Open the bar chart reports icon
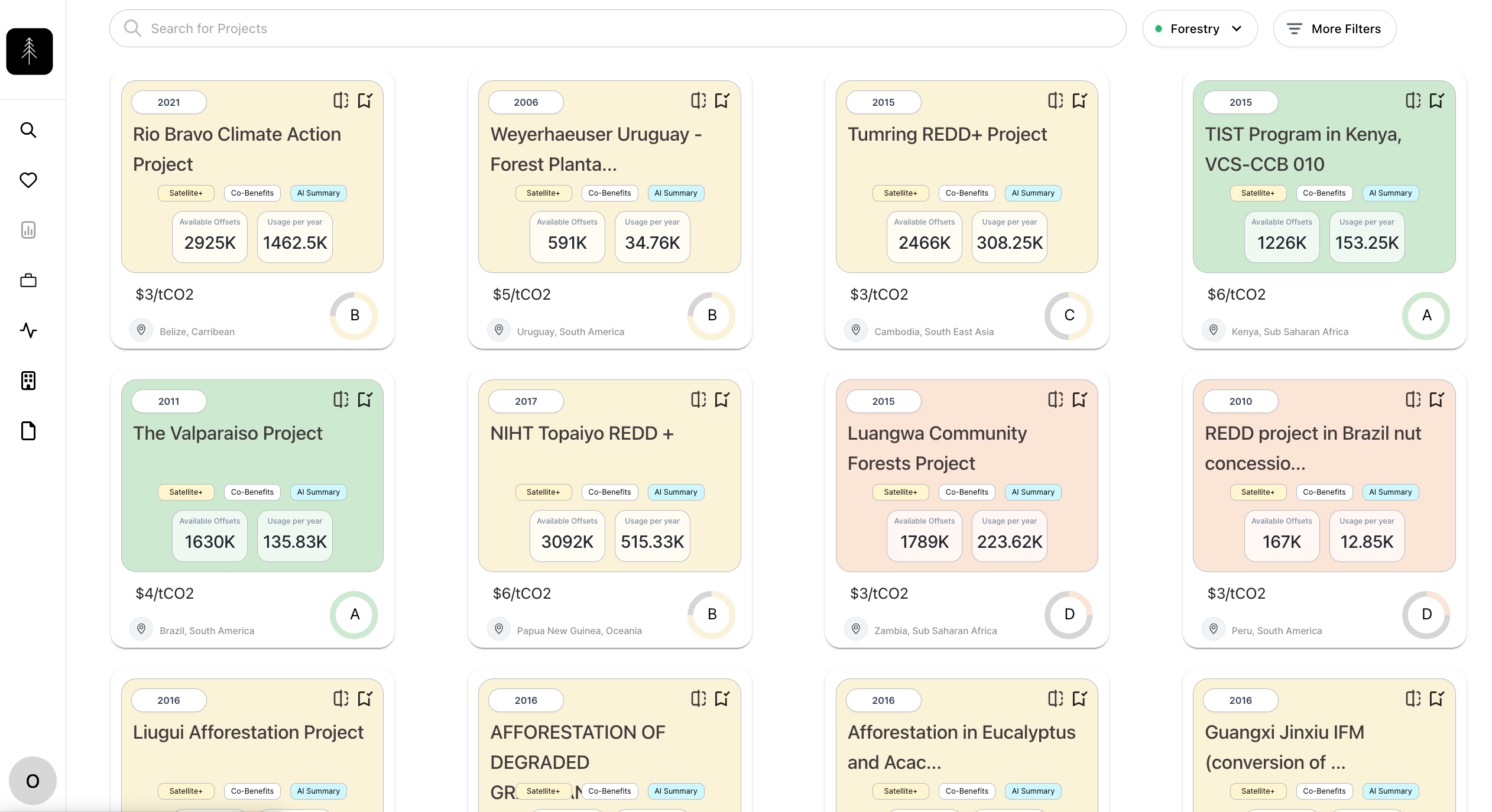This screenshot has height=812, width=1492. (28, 230)
